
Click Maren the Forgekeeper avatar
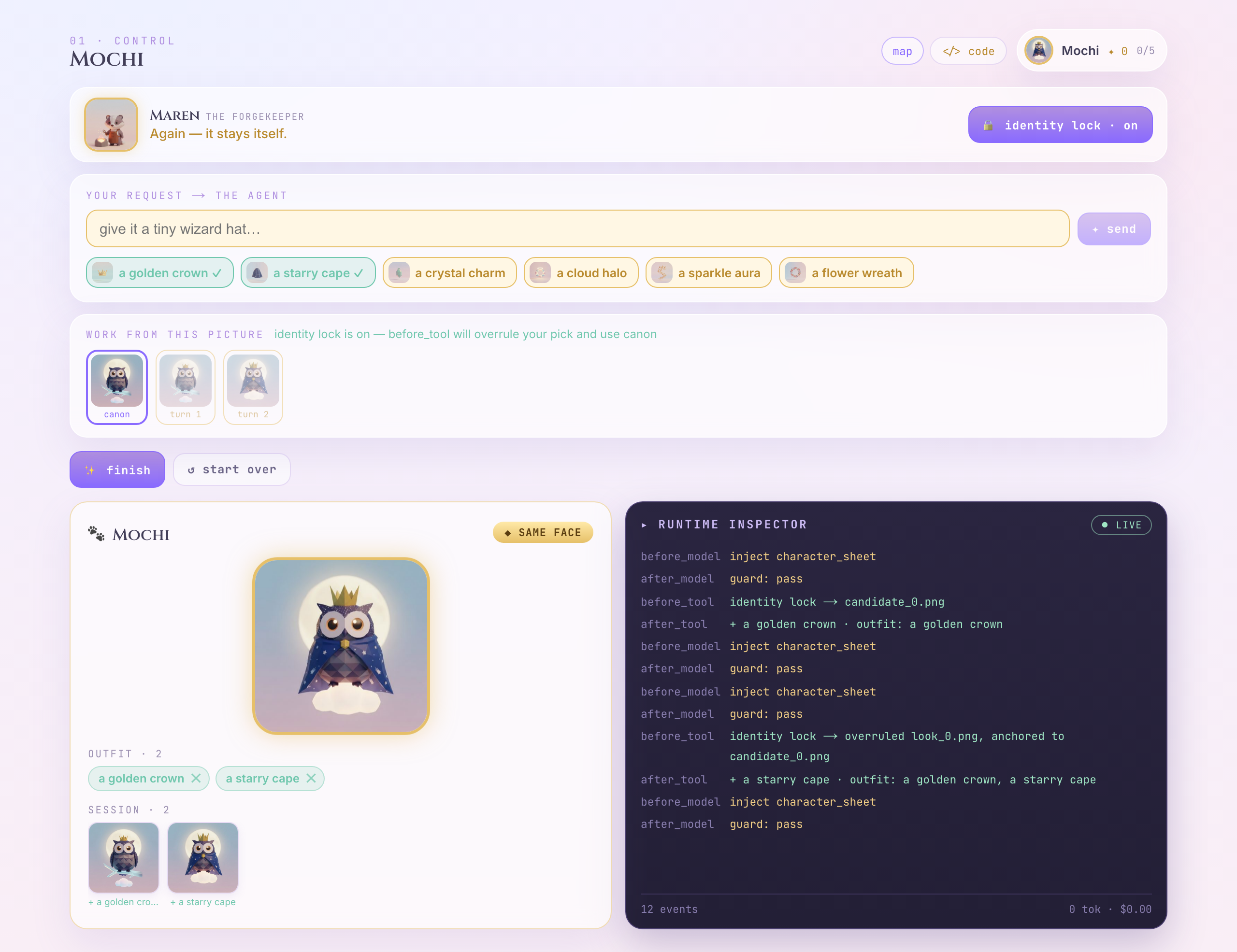pyautogui.click(x=111, y=125)
